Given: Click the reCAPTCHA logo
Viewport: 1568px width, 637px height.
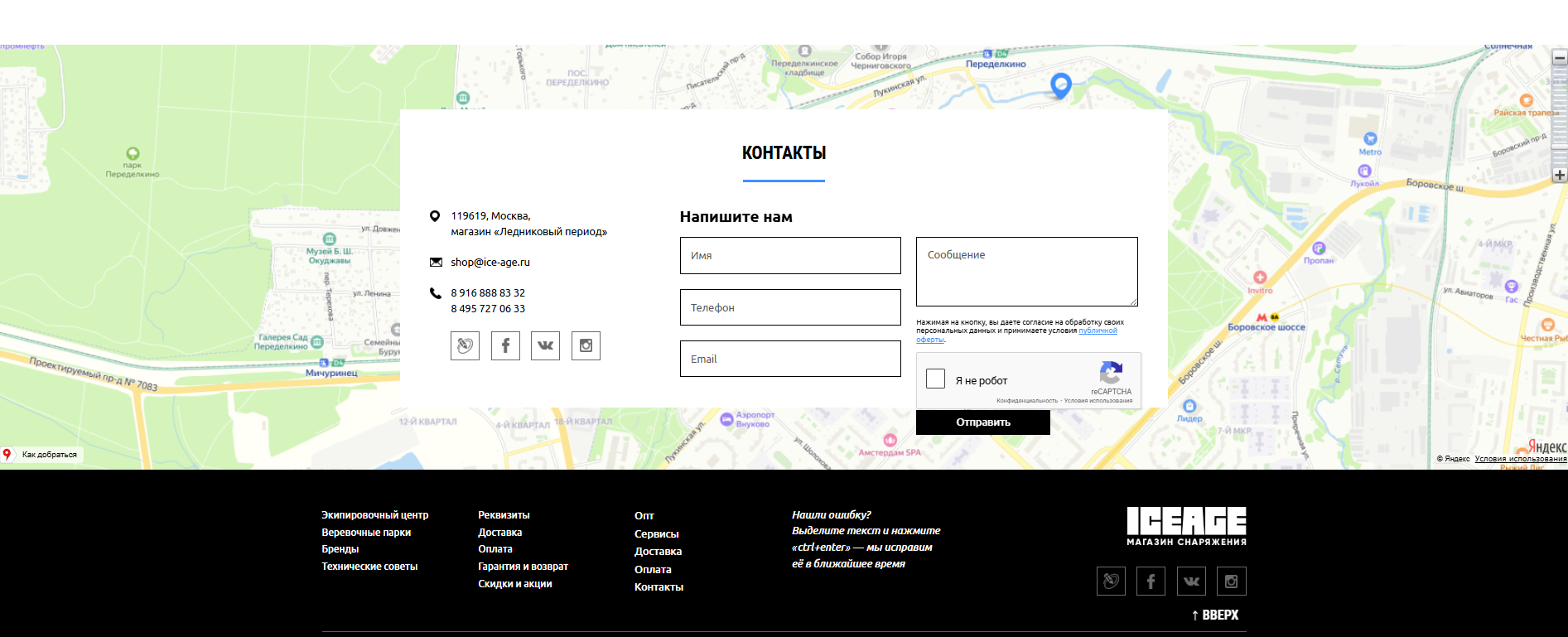Looking at the screenshot, I should 1111,372.
